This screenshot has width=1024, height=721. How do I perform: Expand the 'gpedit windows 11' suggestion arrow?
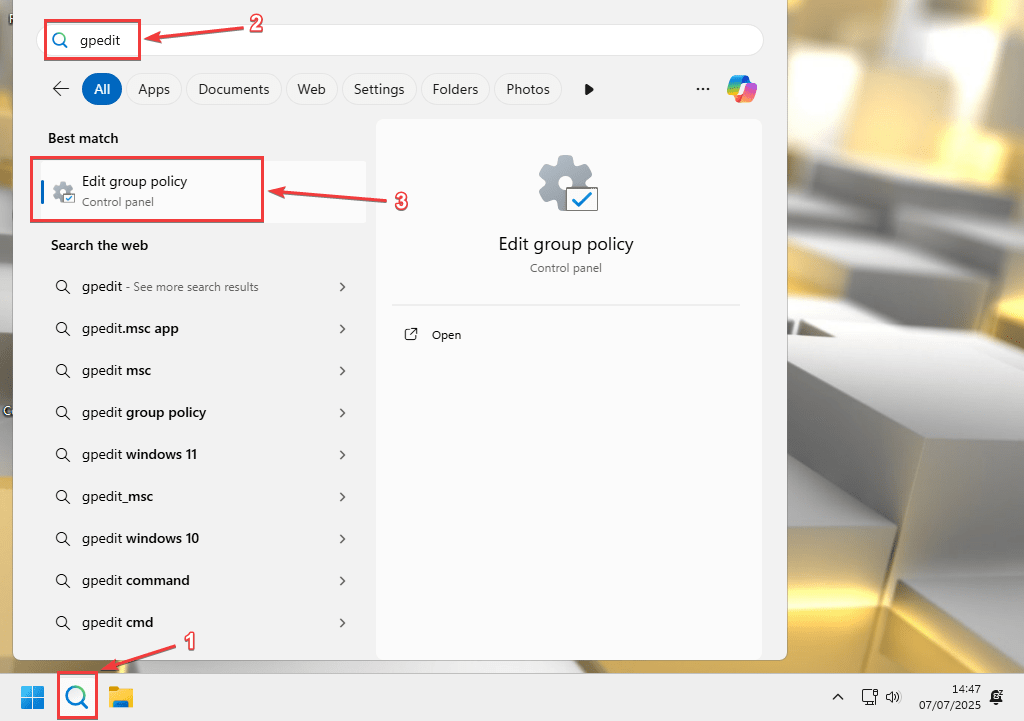[x=342, y=455]
